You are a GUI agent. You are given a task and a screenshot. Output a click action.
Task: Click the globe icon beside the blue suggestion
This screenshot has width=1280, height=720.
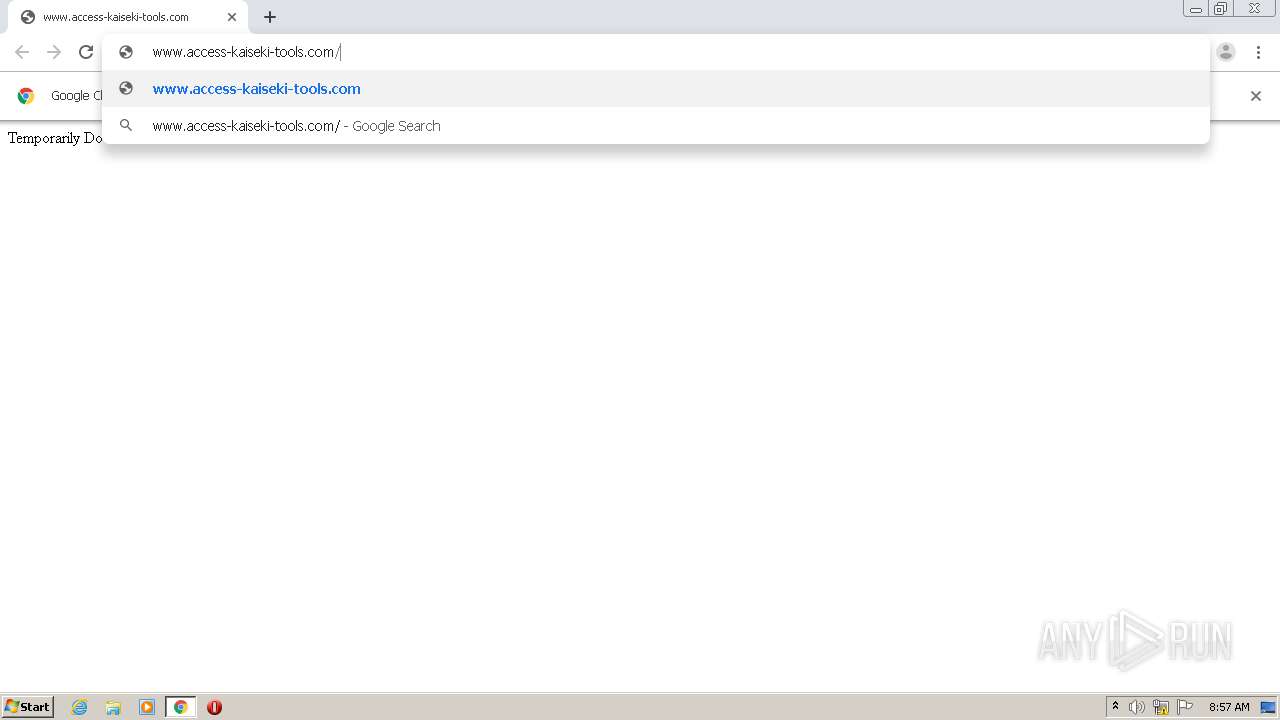pos(126,88)
